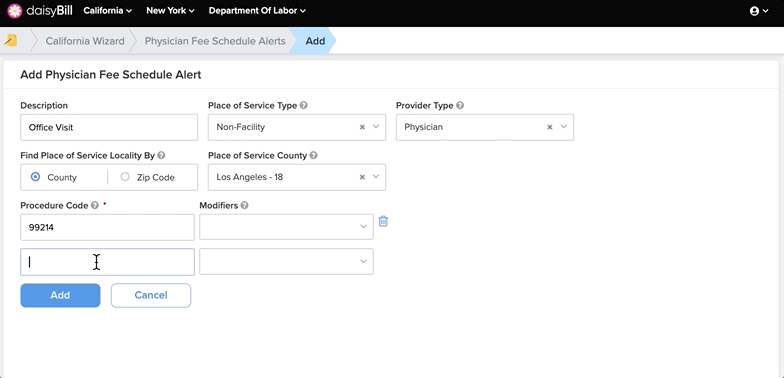The width and height of the screenshot is (784, 378).
Task: Click the help icon beside Provider Type
Action: pyautogui.click(x=460, y=106)
